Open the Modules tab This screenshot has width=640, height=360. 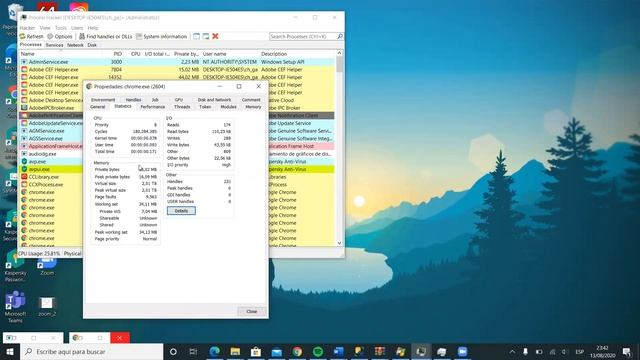point(228,107)
